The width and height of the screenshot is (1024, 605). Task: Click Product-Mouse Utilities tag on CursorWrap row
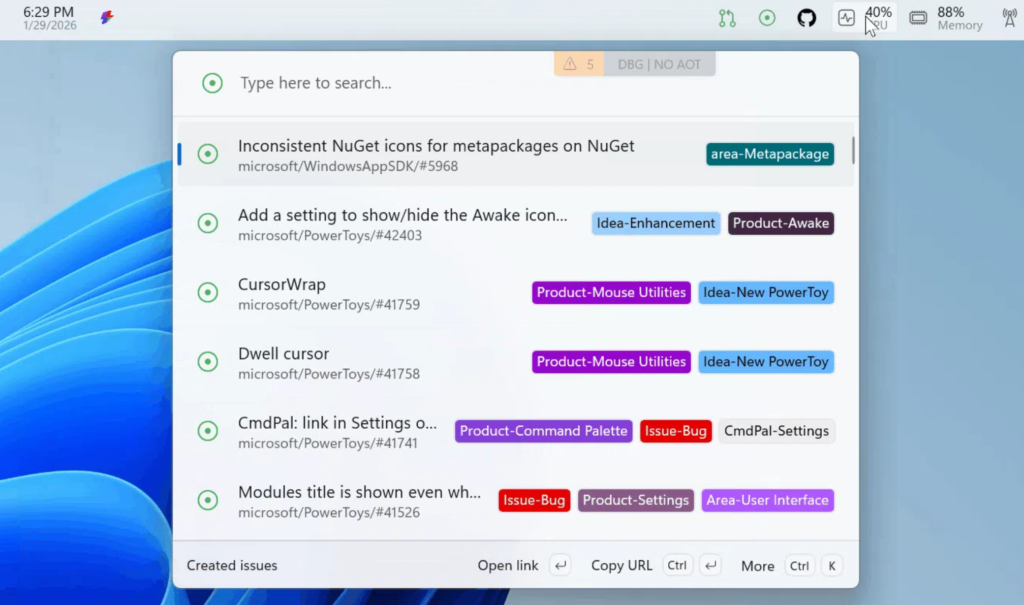pyautogui.click(x=611, y=292)
